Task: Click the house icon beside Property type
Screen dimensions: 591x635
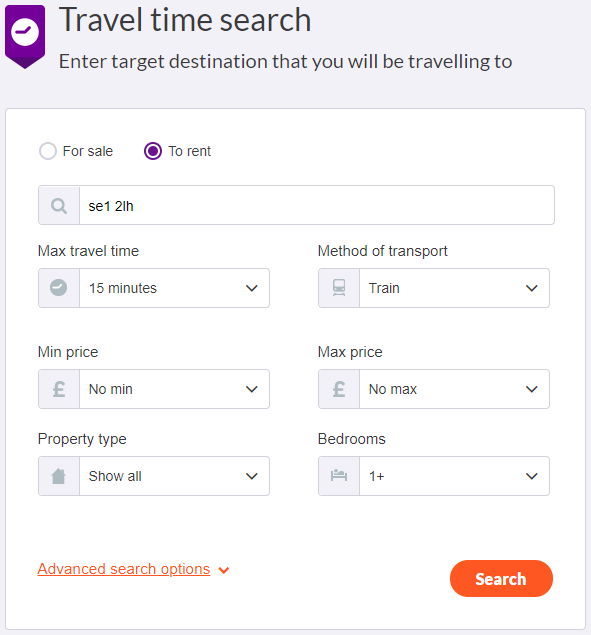Action: [x=59, y=476]
